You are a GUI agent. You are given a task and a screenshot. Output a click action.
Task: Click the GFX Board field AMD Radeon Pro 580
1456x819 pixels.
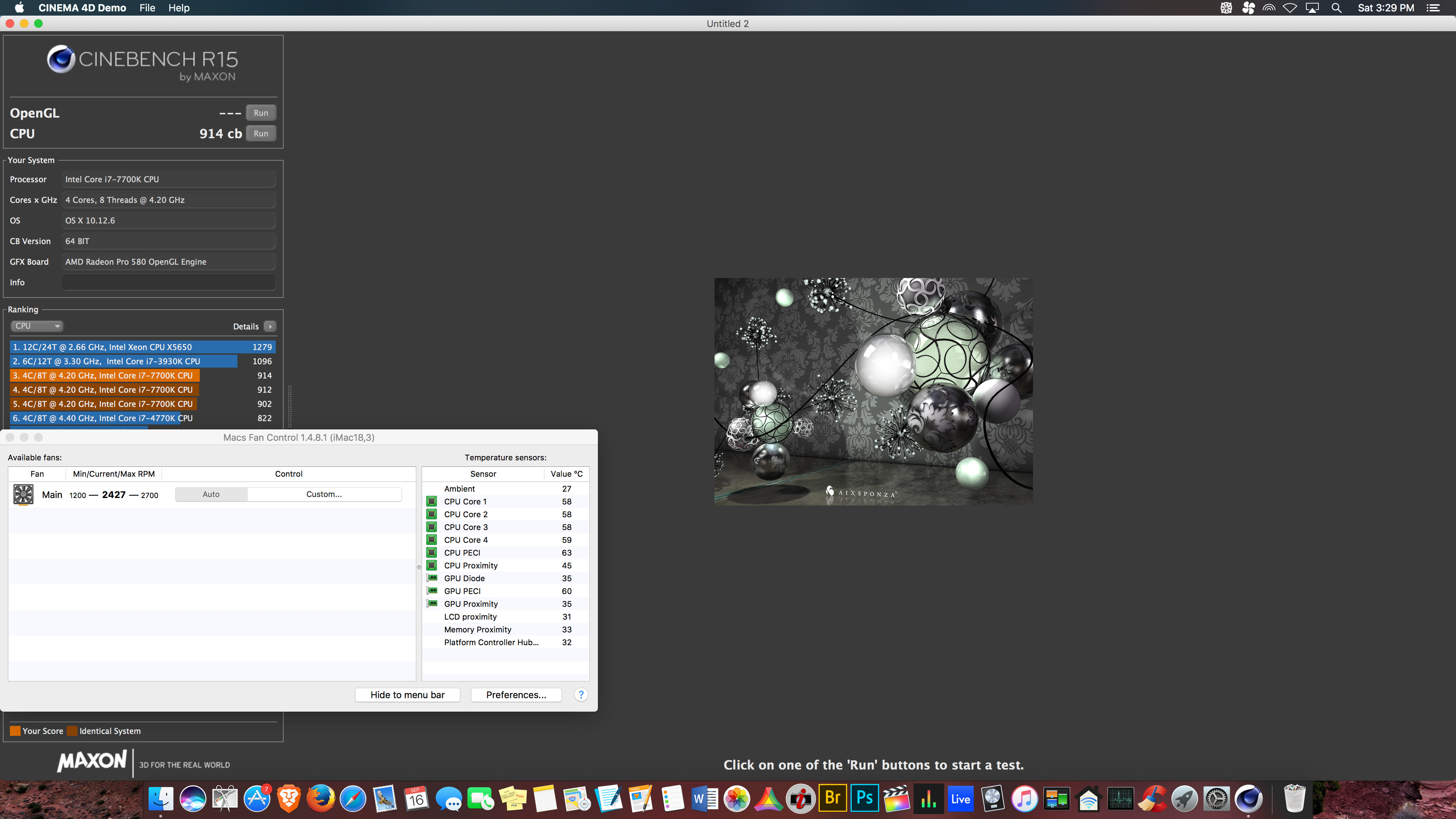(168, 262)
